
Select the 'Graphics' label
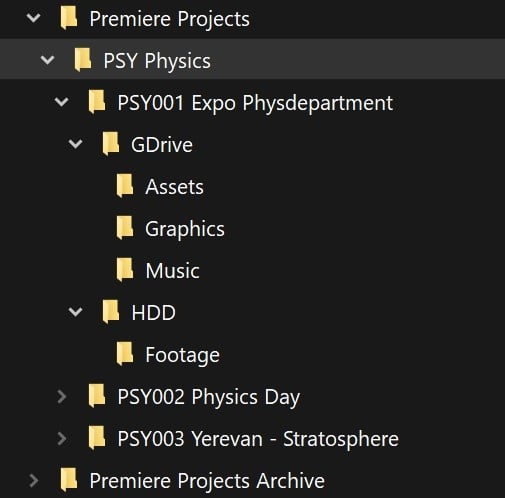tap(185, 229)
